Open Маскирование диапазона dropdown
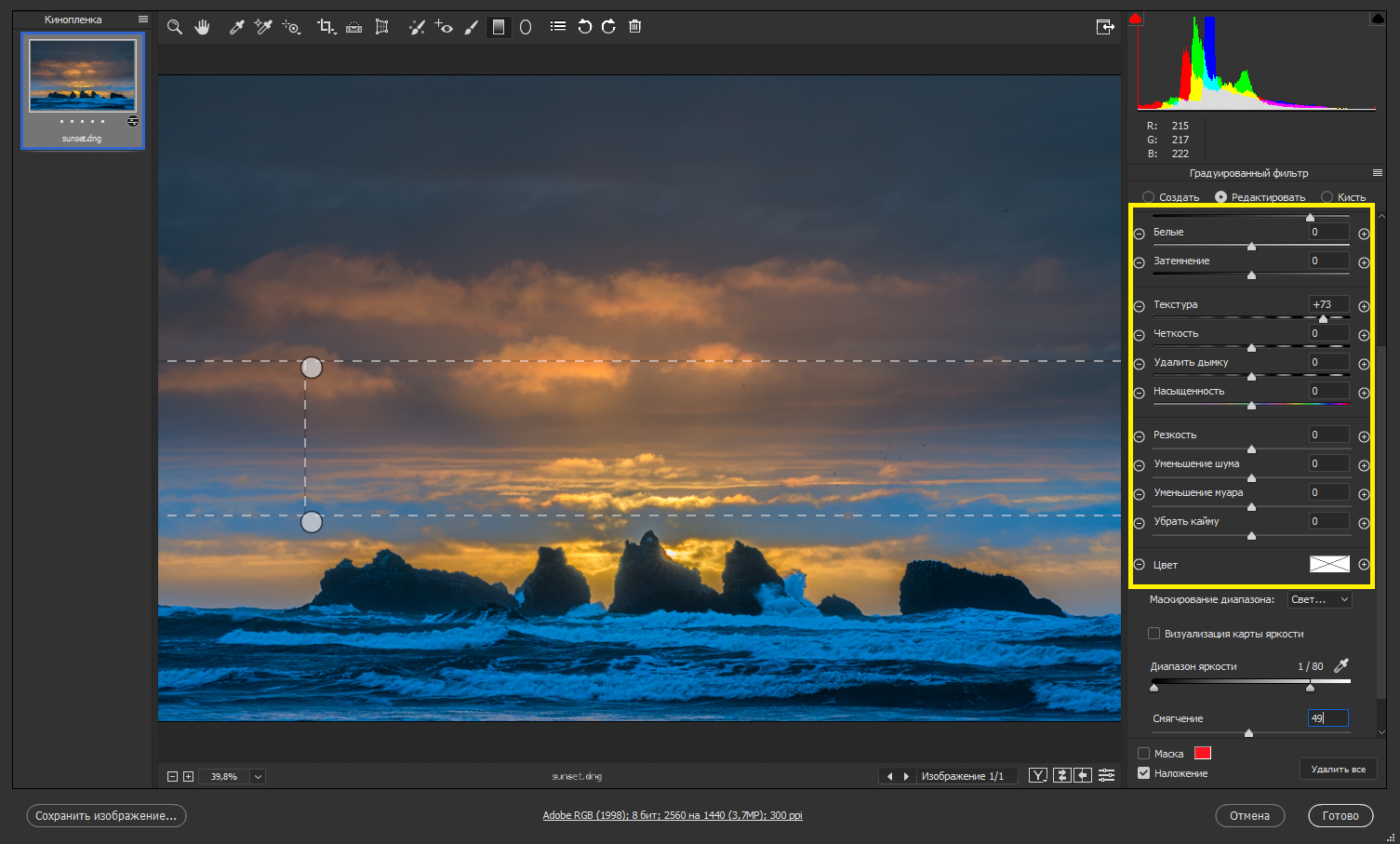The width and height of the screenshot is (1400, 844). pyautogui.click(x=1319, y=600)
